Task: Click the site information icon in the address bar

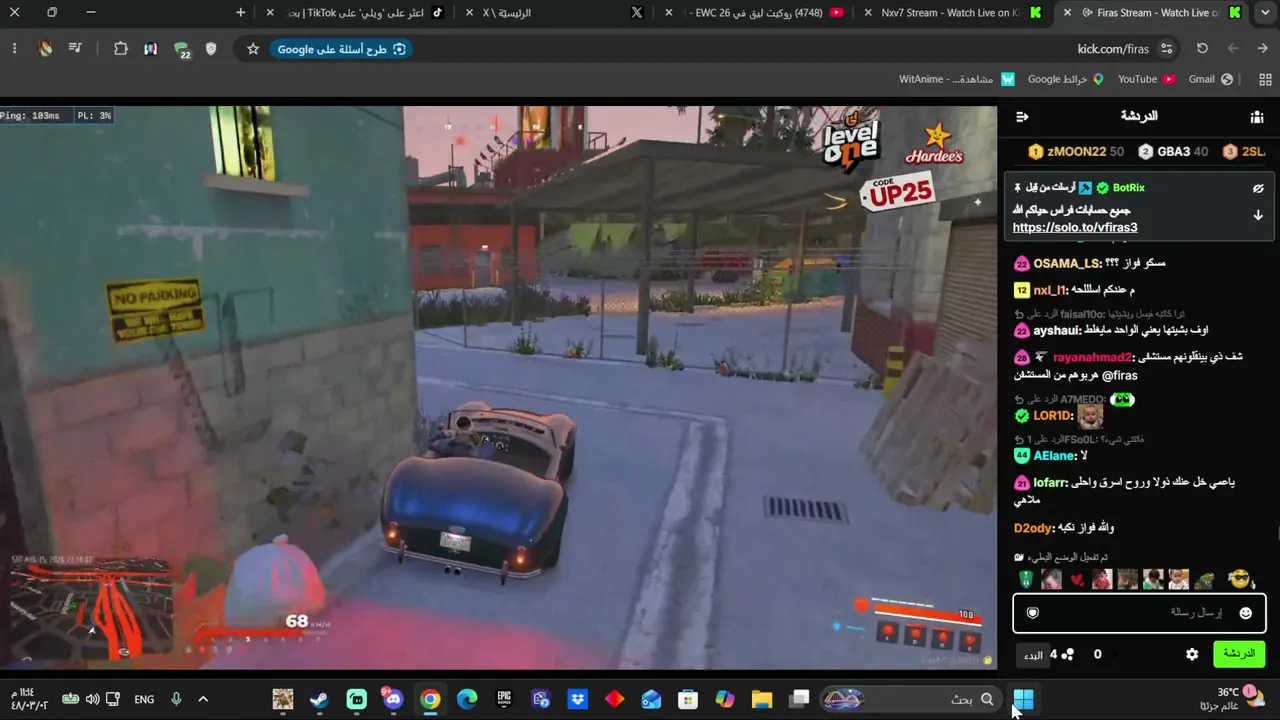Action: point(1167,49)
